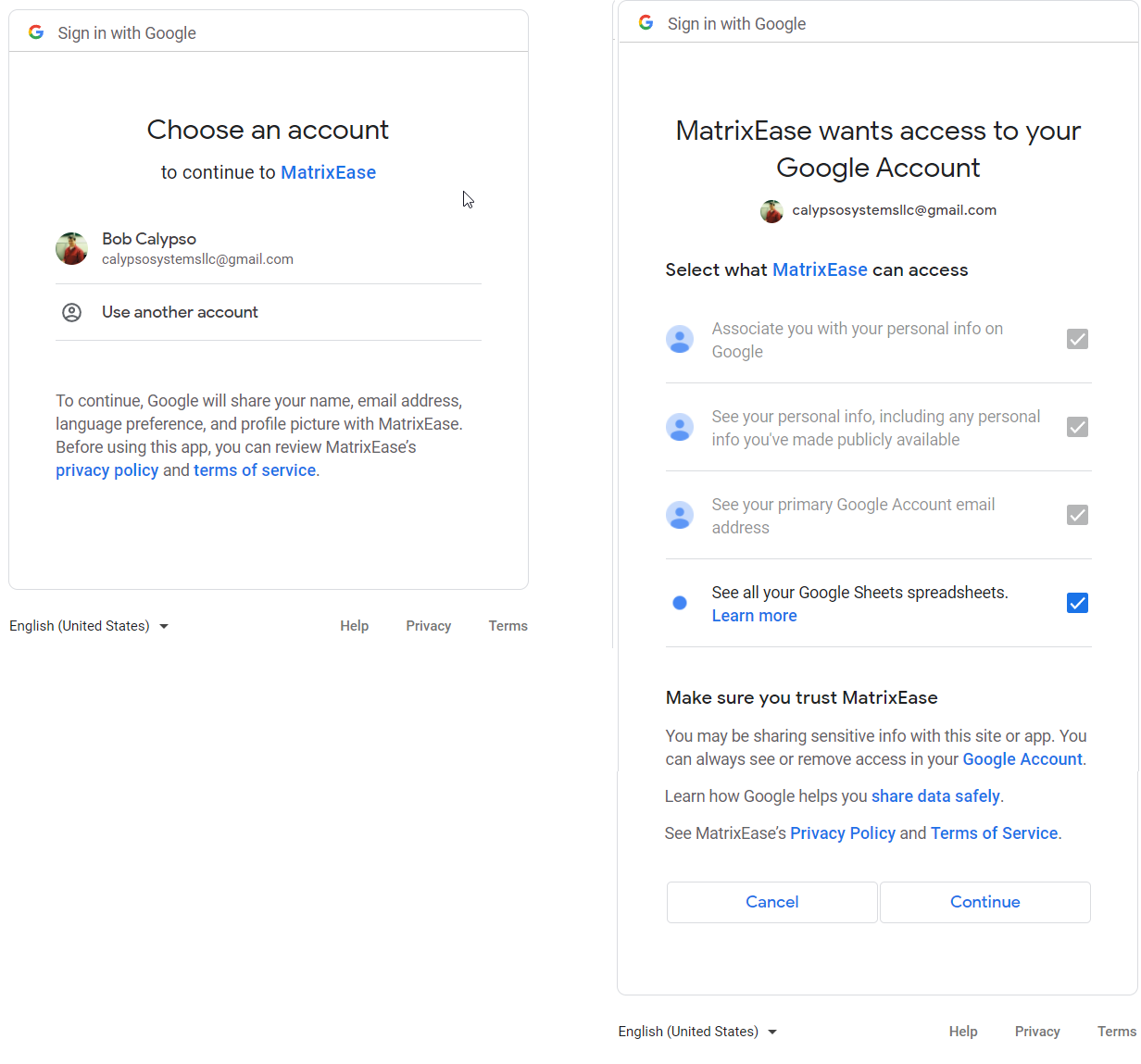Click Bob Calypso profile avatar
The width and height of the screenshot is (1141, 1064).
(x=72, y=248)
